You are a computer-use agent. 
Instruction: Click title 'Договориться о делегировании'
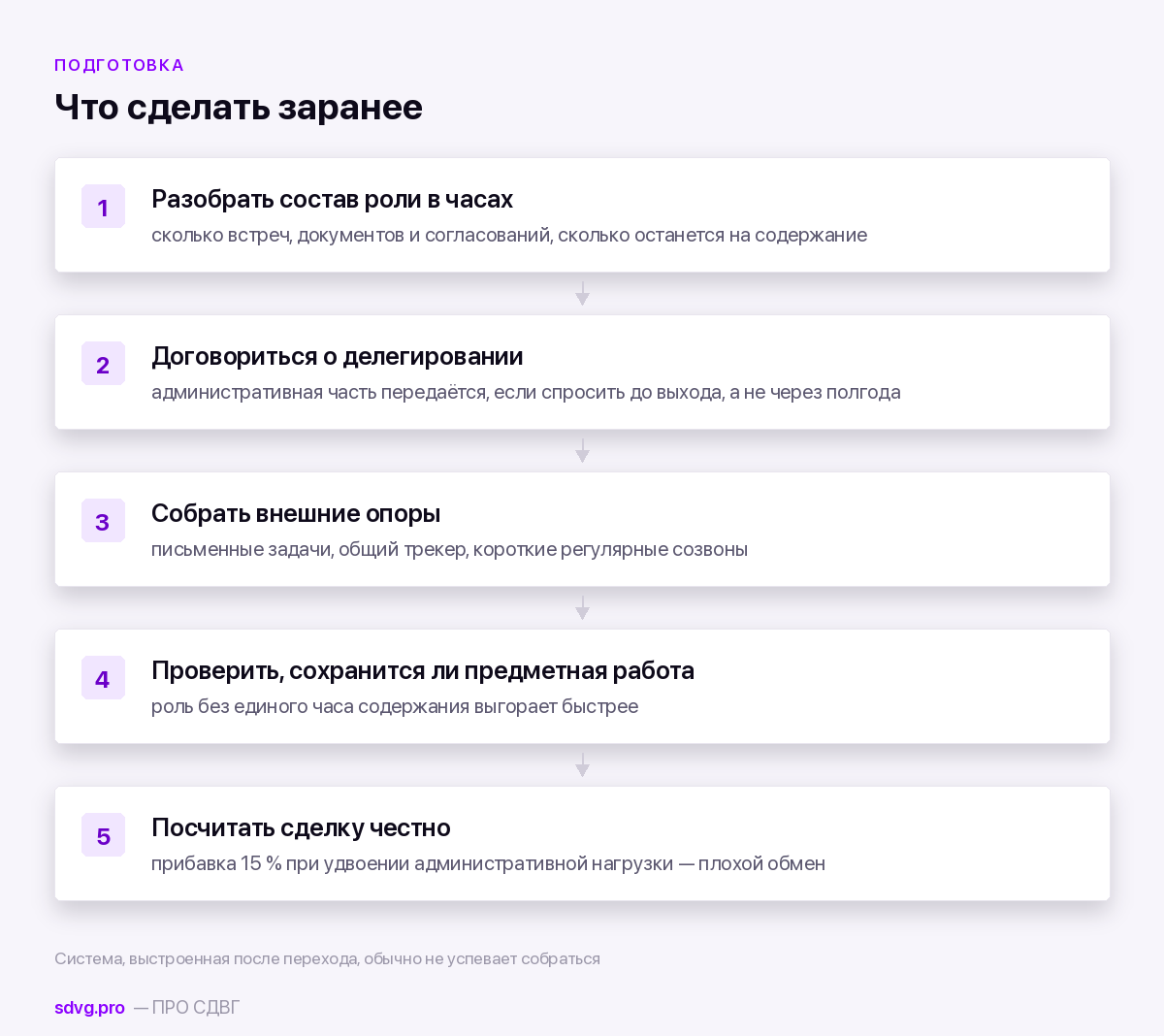tap(337, 356)
